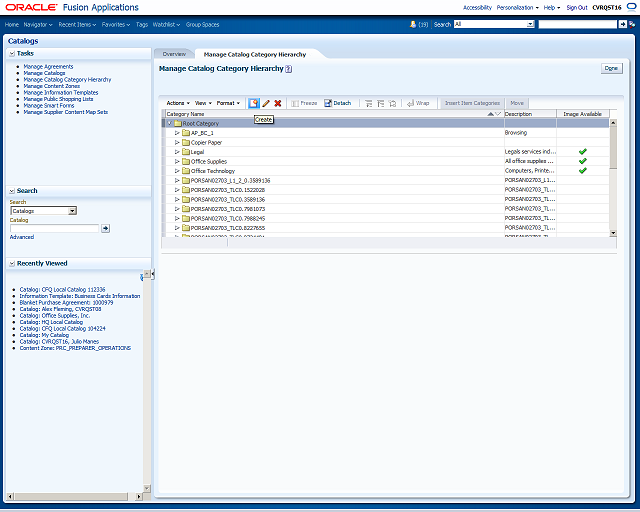Click the notifications bell icon
This screenshot has width=640, height=512.
413,24
